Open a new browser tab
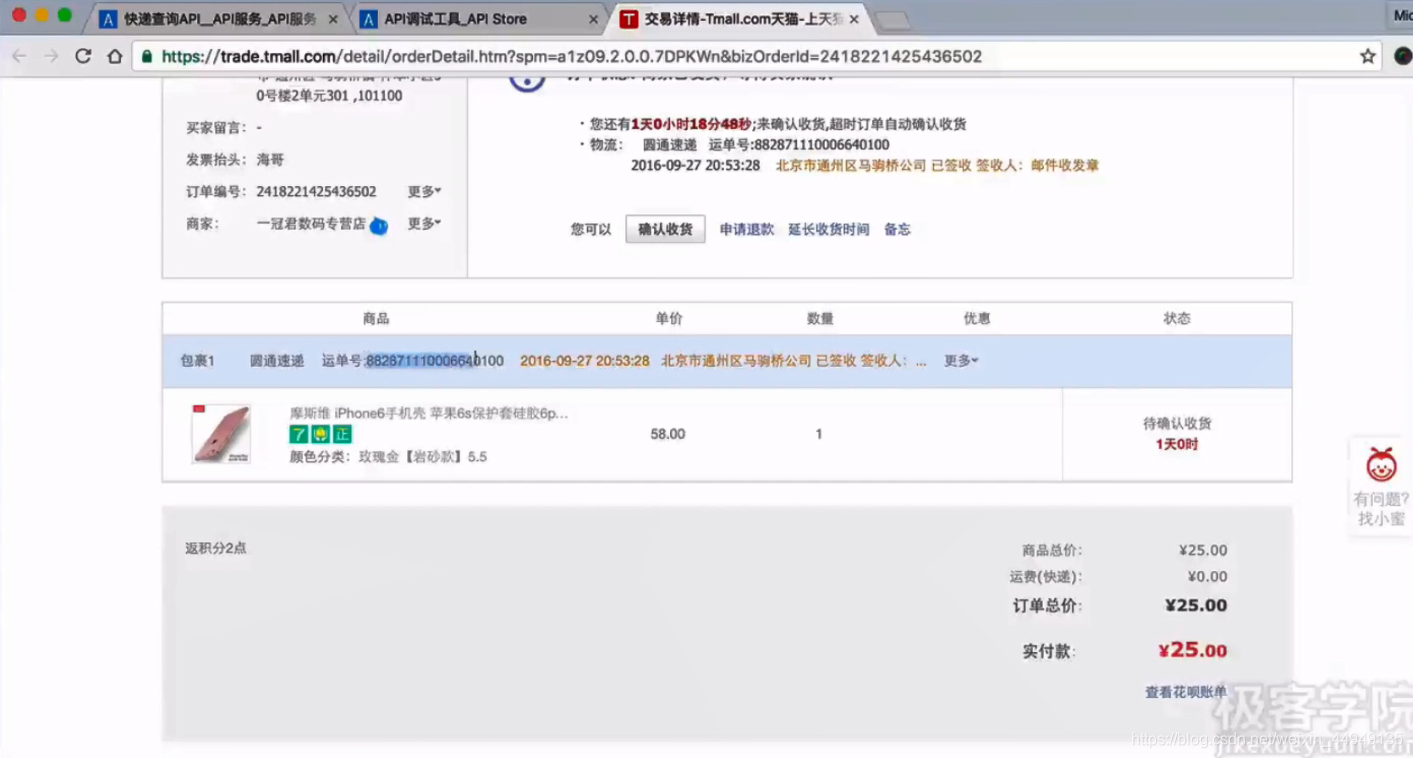The width and height of the screenshot is (1413, 758). tap(892, 20)
